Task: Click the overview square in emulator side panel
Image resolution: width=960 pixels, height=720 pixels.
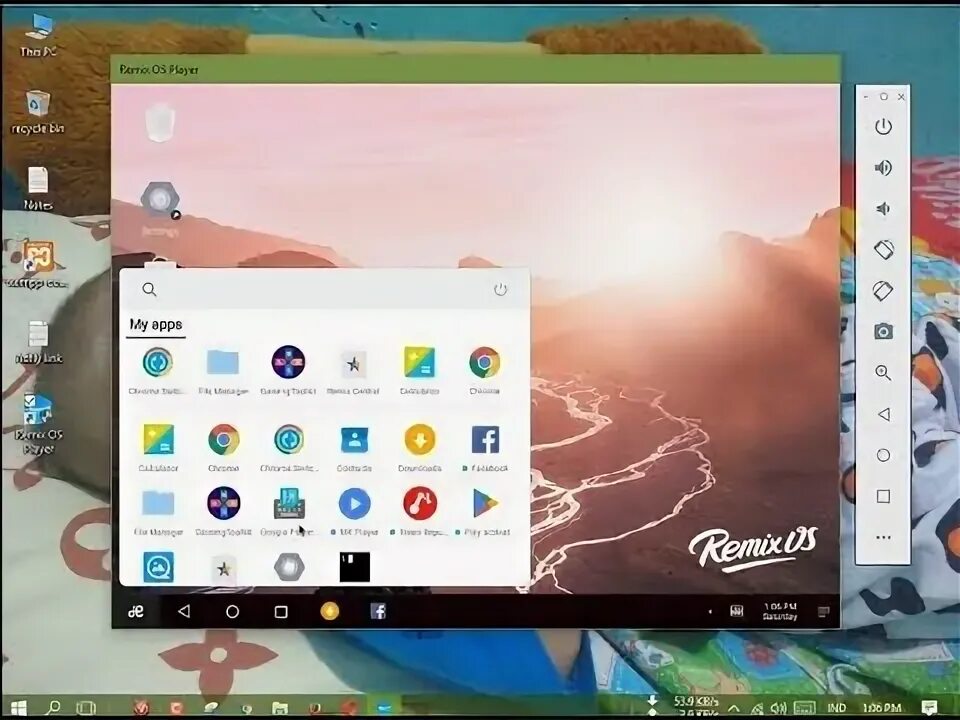Action: coord(883,496)
